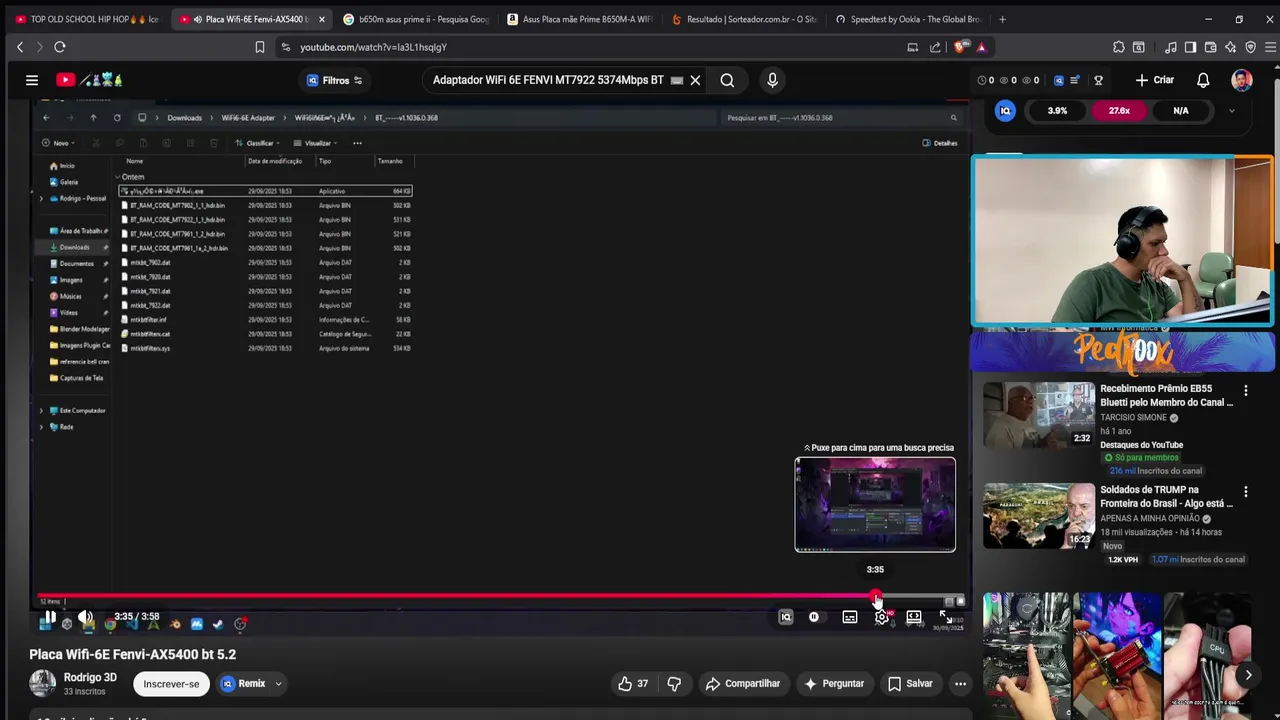
Task: Click the Perguntar button
Action: [x=834, y=684]
